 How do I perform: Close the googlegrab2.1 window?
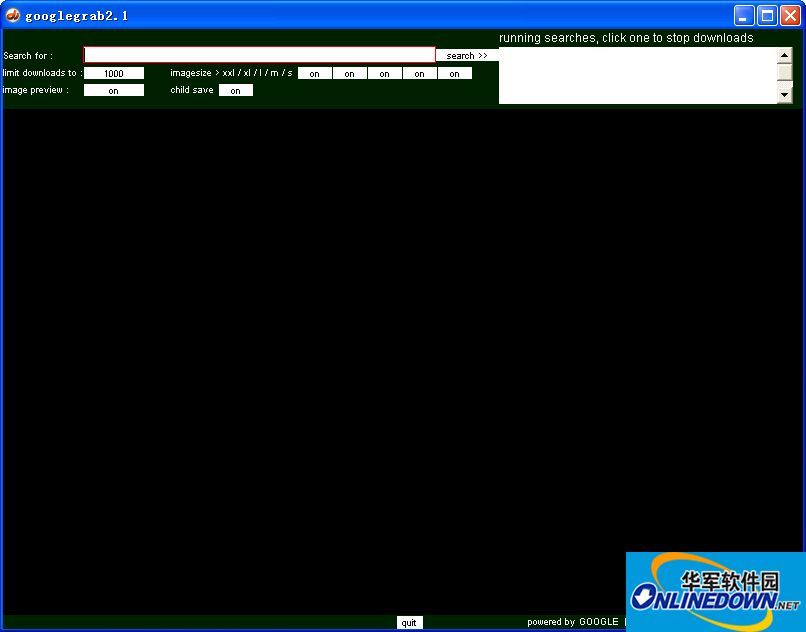790,15
